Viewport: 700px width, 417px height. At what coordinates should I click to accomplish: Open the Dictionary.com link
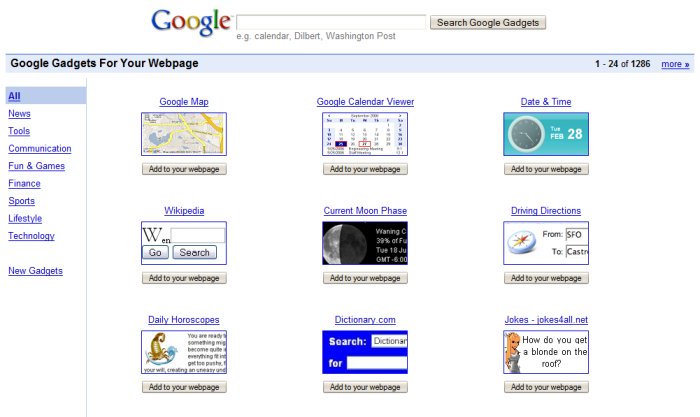[365, 319]
